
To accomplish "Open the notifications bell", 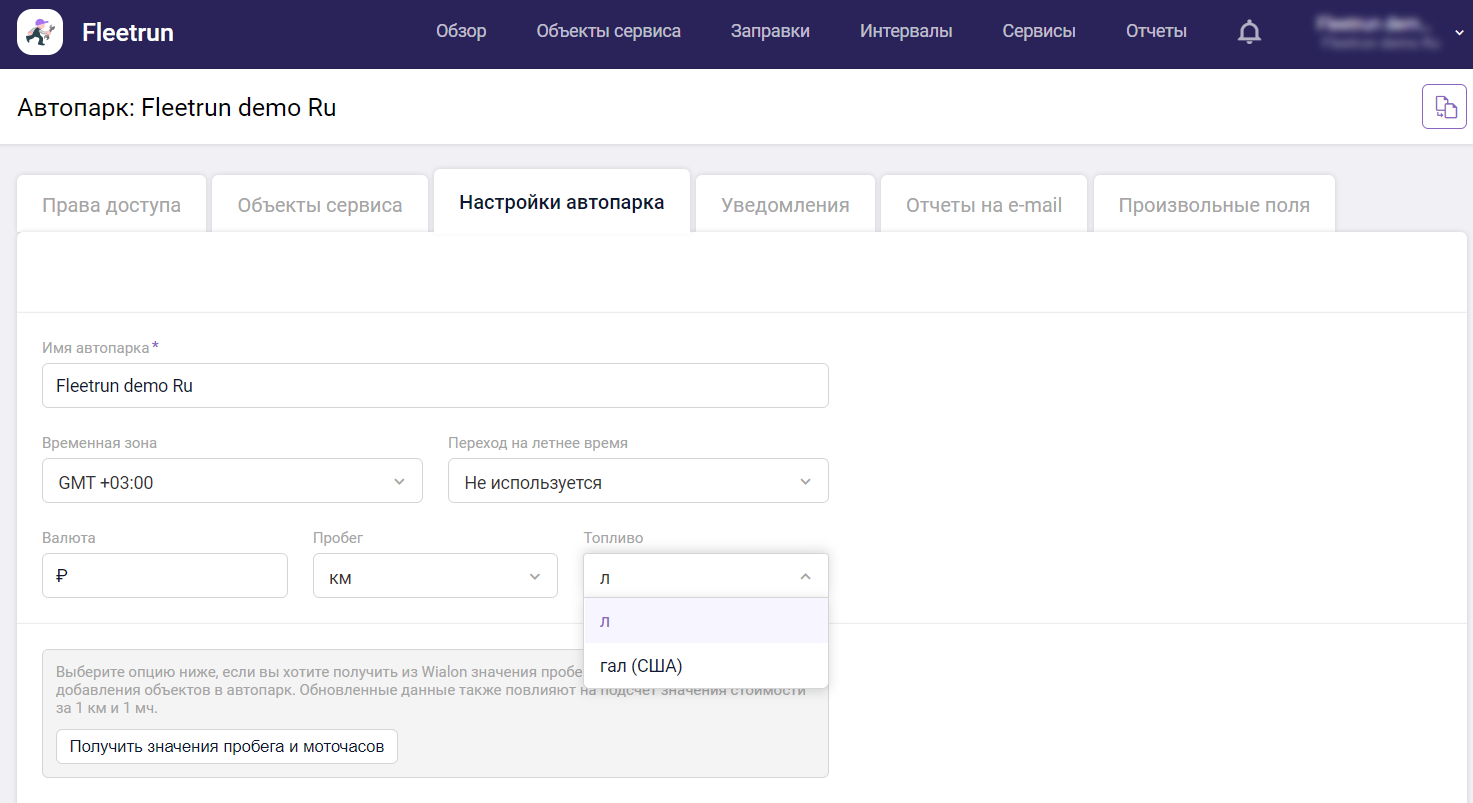I will (1249, 32).
